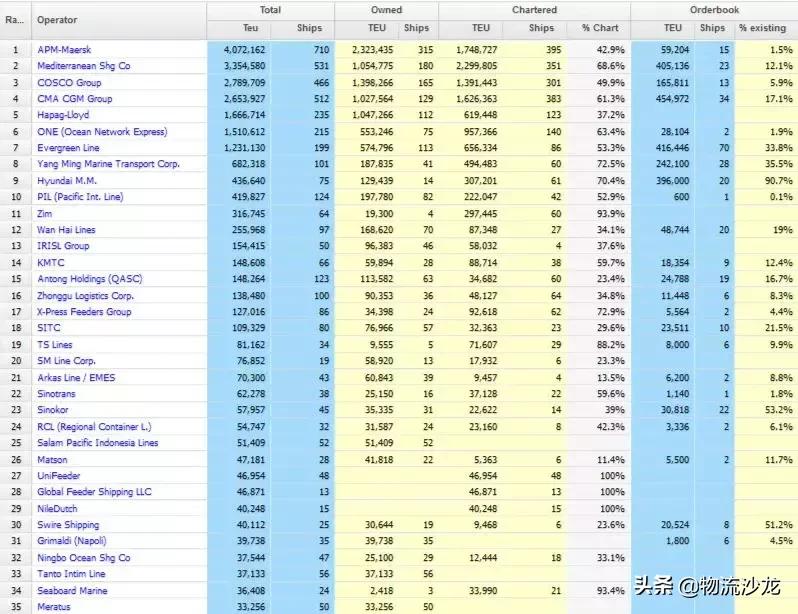Open the Seaboard Marine link

point(72,591)
